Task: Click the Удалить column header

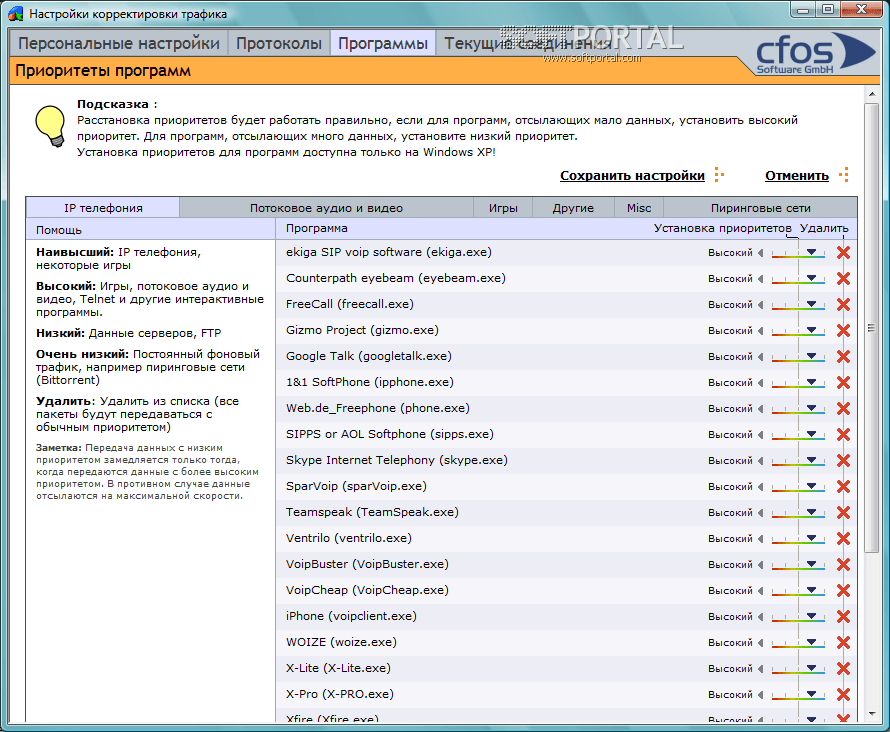Action: click(x=824, y=228)
